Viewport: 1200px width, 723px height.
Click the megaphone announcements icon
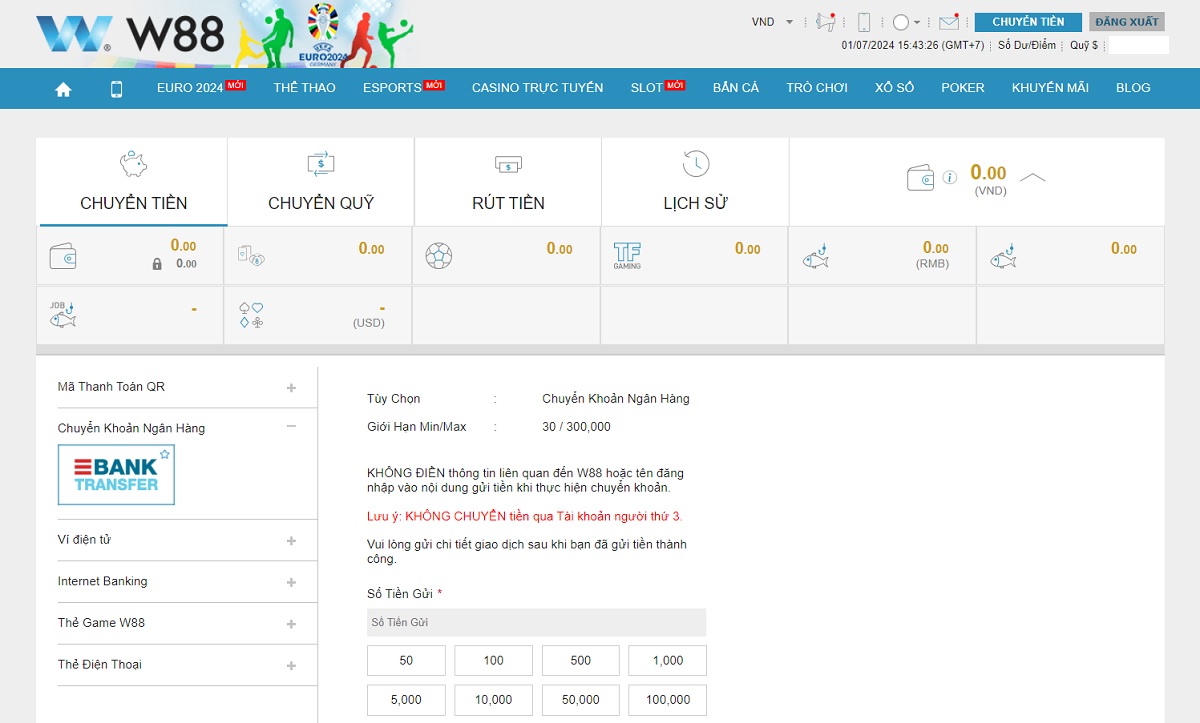[824, 20]
